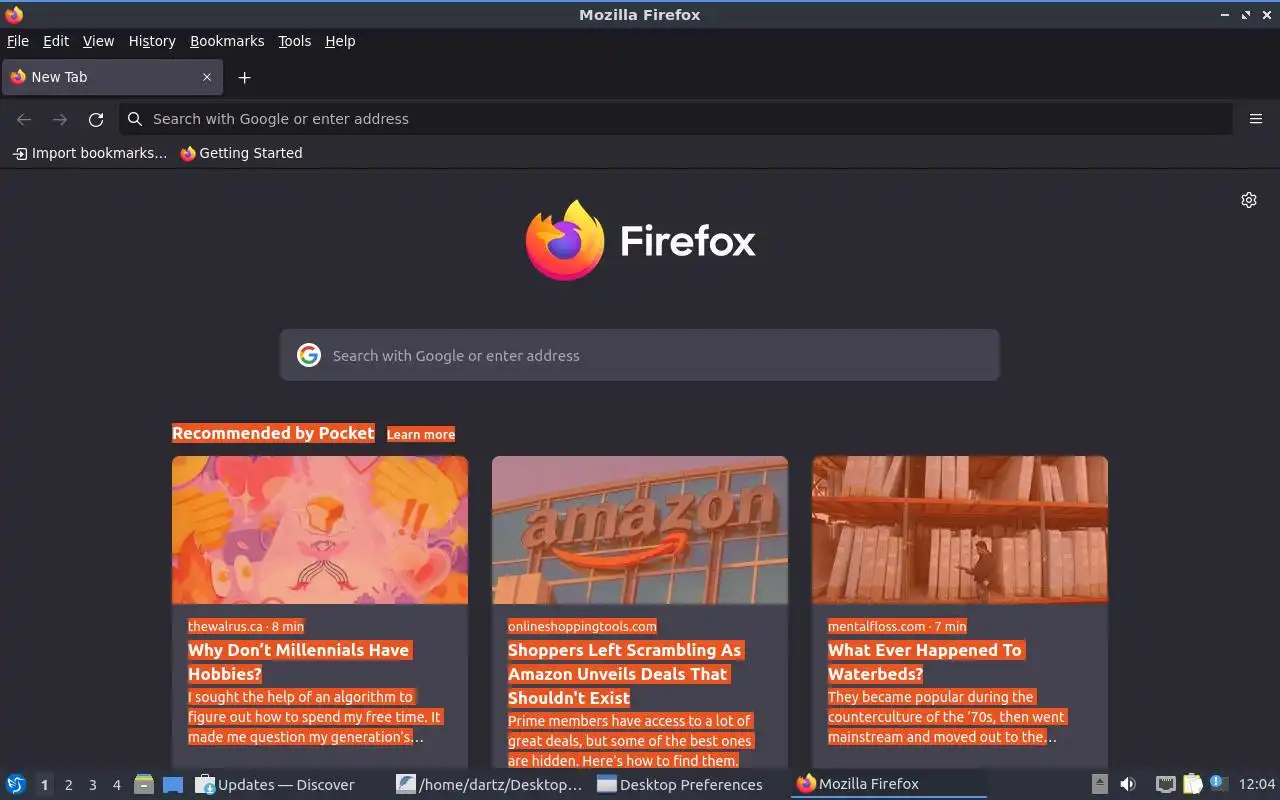Open the Edit menu
The width and height of the screenshot is (1280, 800).
tap(56, 41)
